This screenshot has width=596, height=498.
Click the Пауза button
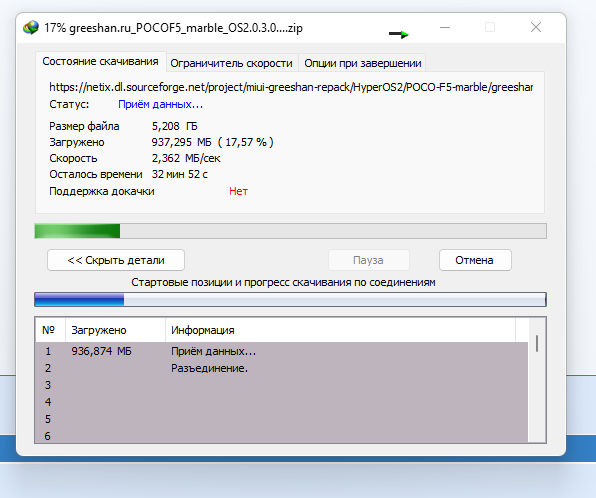tap(368, 260)
